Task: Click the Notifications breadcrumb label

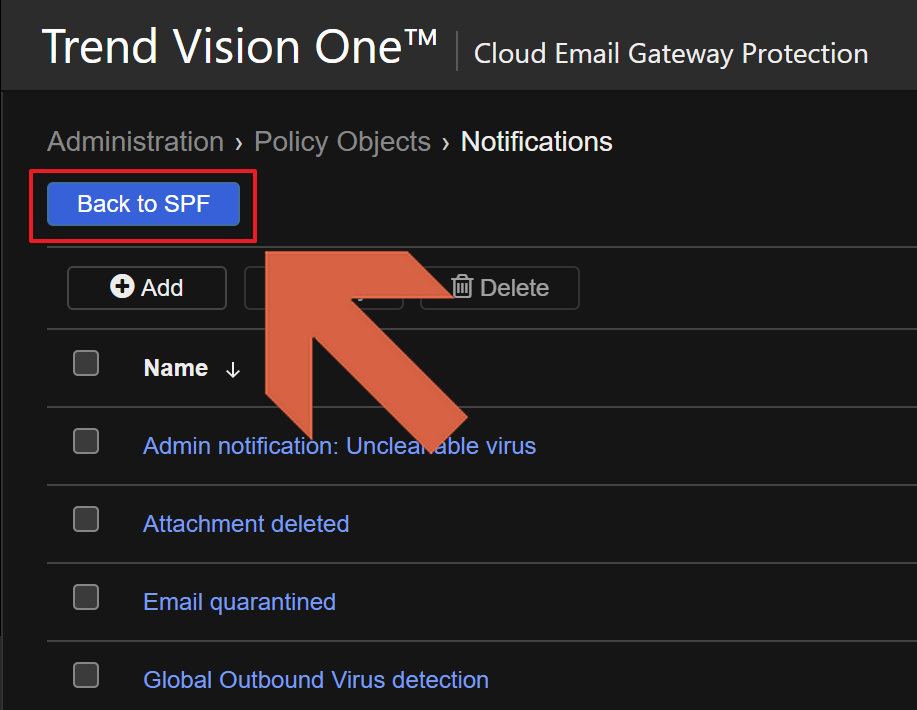Action: click(536, 142)
